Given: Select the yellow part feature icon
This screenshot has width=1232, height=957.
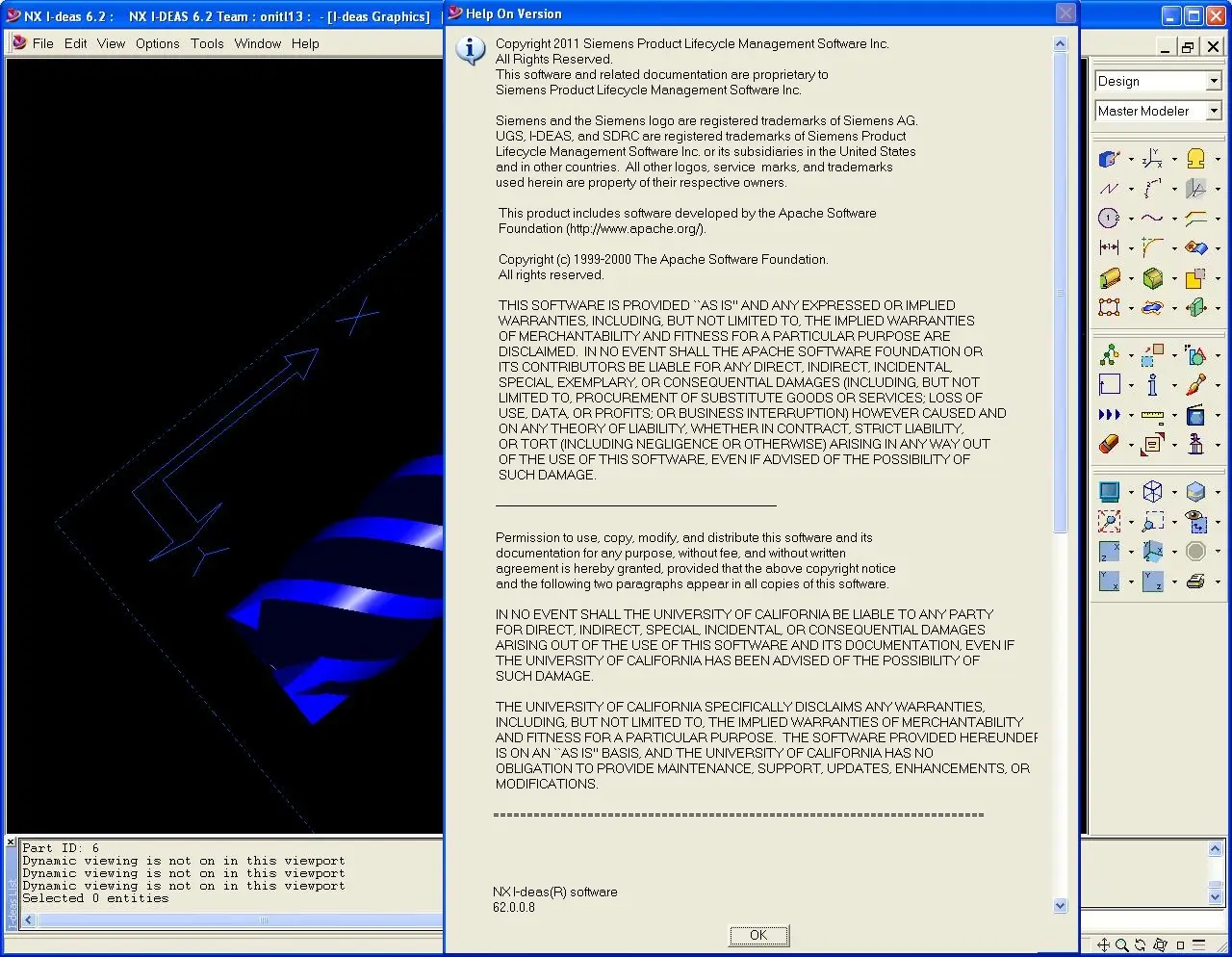Looking at the screenshot, I should coord(1195,159).
